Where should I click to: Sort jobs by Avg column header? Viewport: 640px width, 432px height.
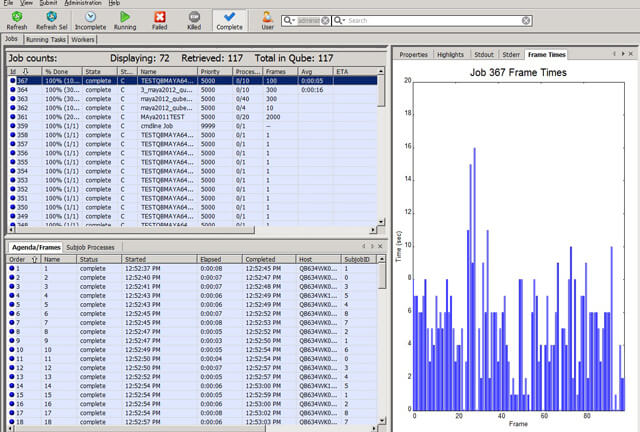[315, 71]
